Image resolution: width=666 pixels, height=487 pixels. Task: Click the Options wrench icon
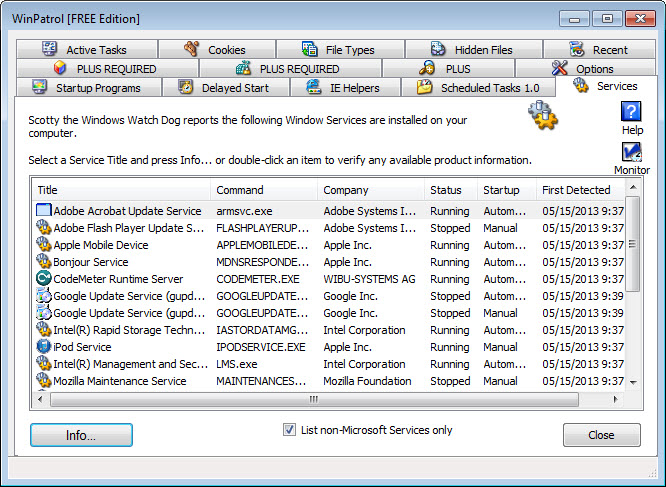click(x=559, y=68)
